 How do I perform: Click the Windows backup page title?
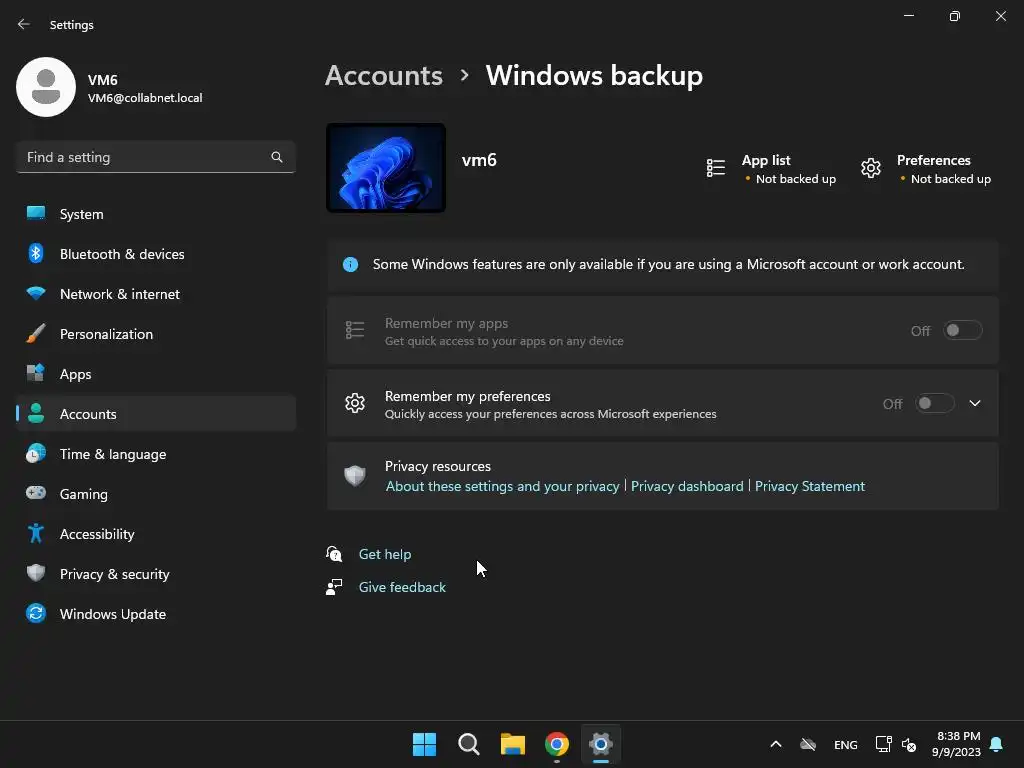(x=594, y=76)
